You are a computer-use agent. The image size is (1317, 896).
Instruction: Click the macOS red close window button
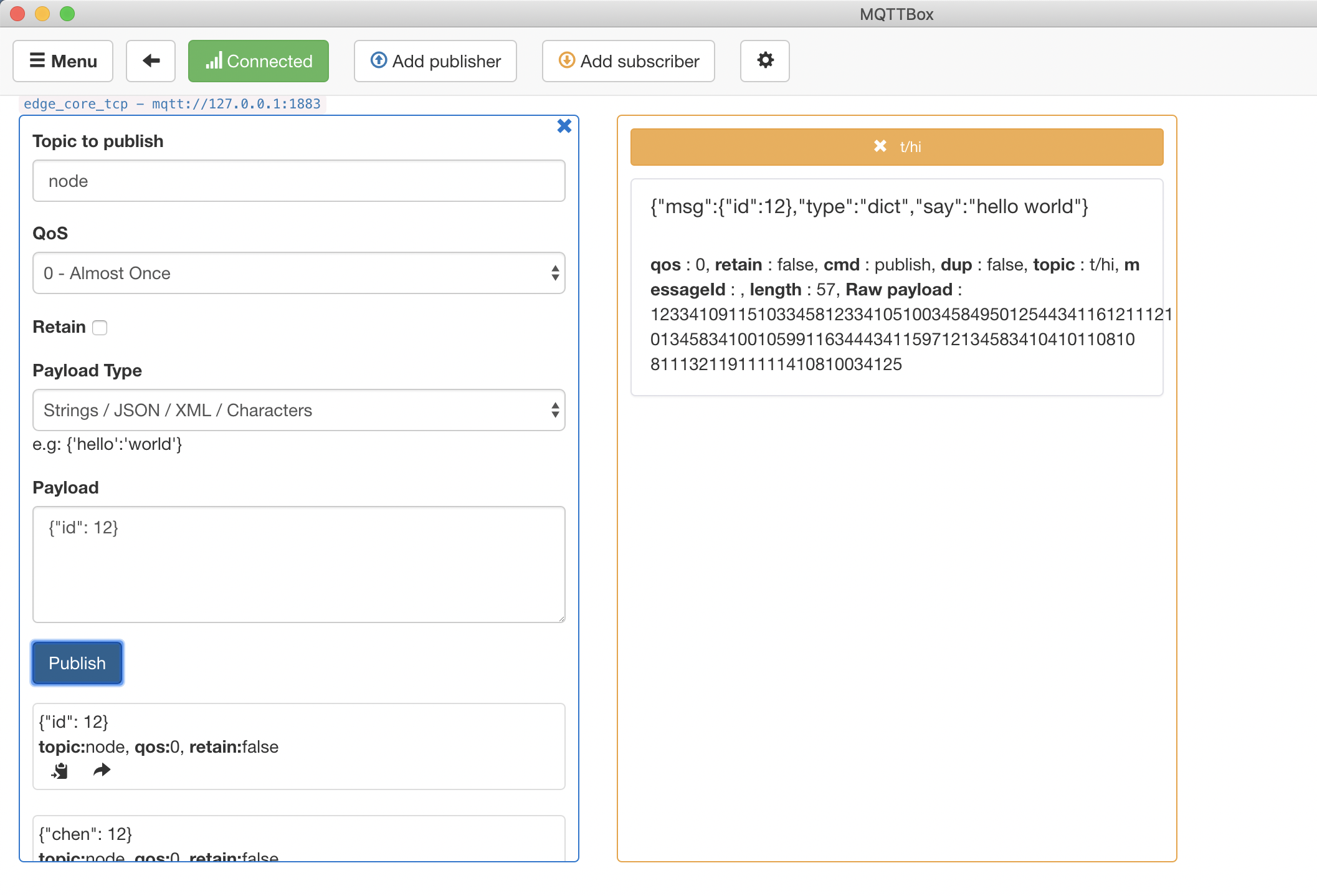coord(17,14)
